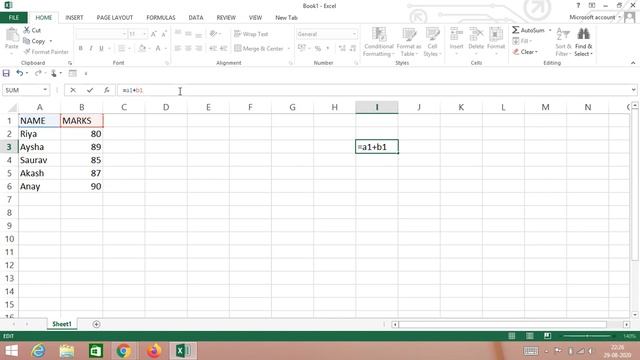
Task: Click the Find & Select binoculars icon
Action: 583,34
